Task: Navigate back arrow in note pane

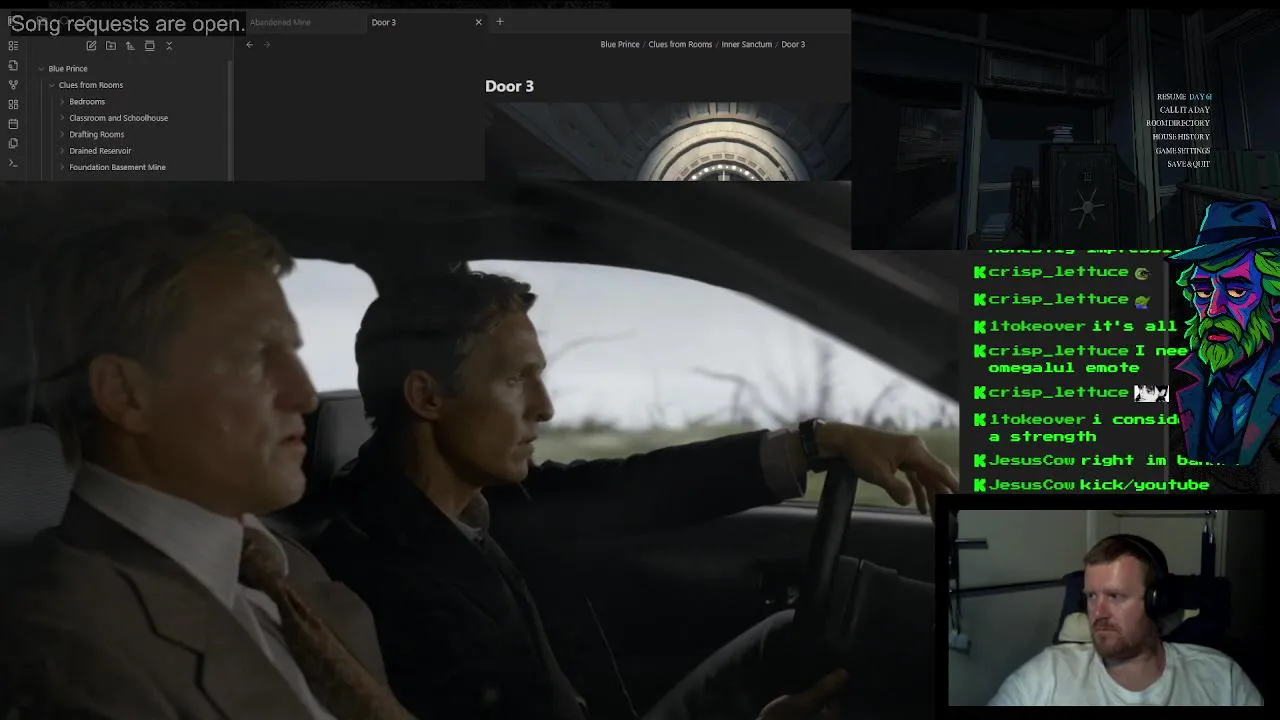Action: pyautogui.click(x=250, y=44)
